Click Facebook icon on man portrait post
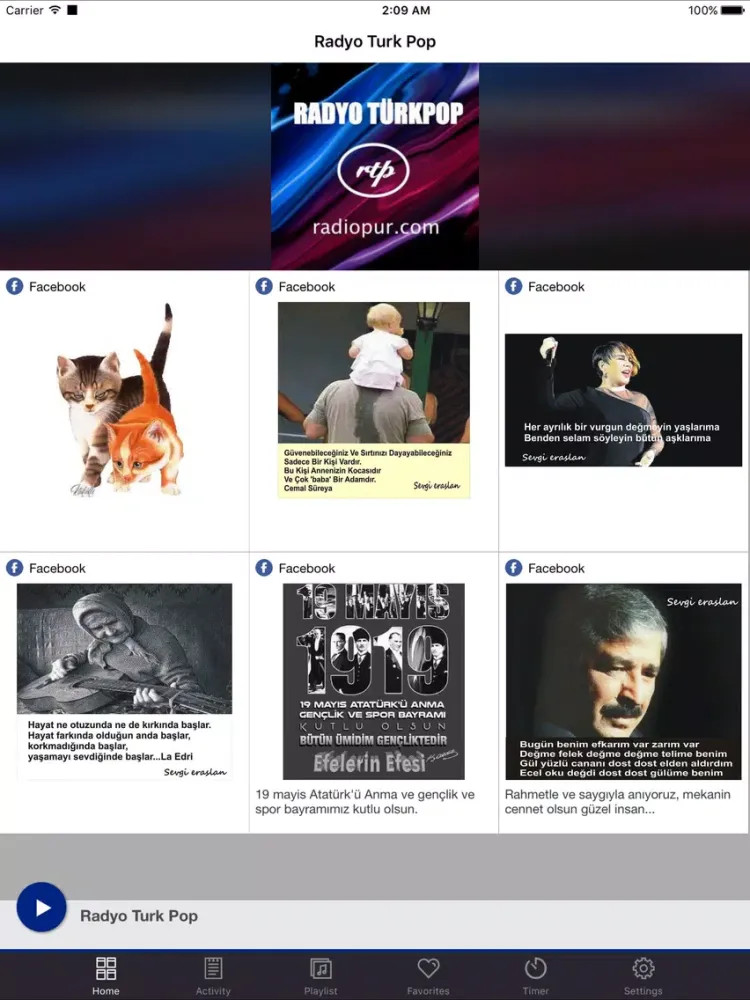Screen dimensions: 750x1000 coord(513,568)
